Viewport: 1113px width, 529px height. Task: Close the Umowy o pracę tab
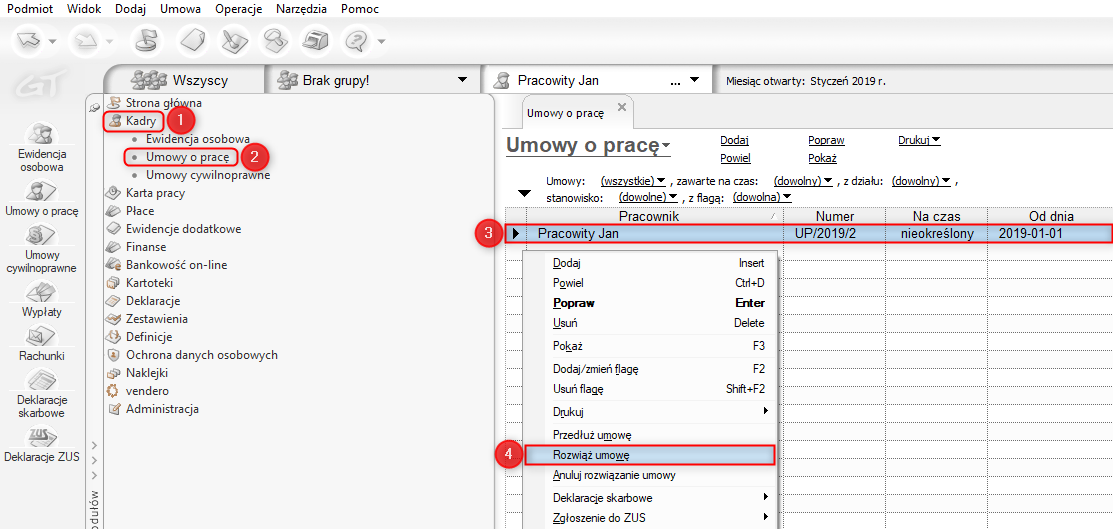pos(621,107)
